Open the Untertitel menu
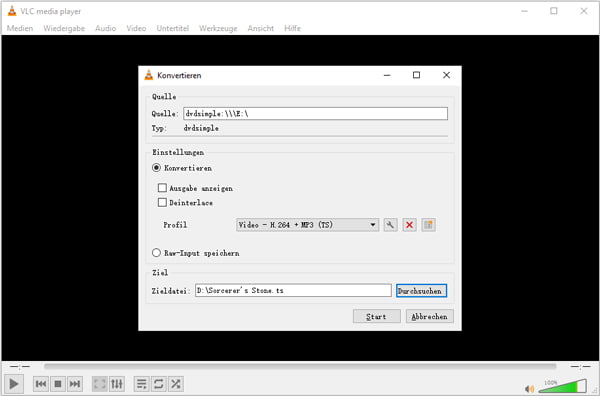The image size is (600, 396). [173, 28]
